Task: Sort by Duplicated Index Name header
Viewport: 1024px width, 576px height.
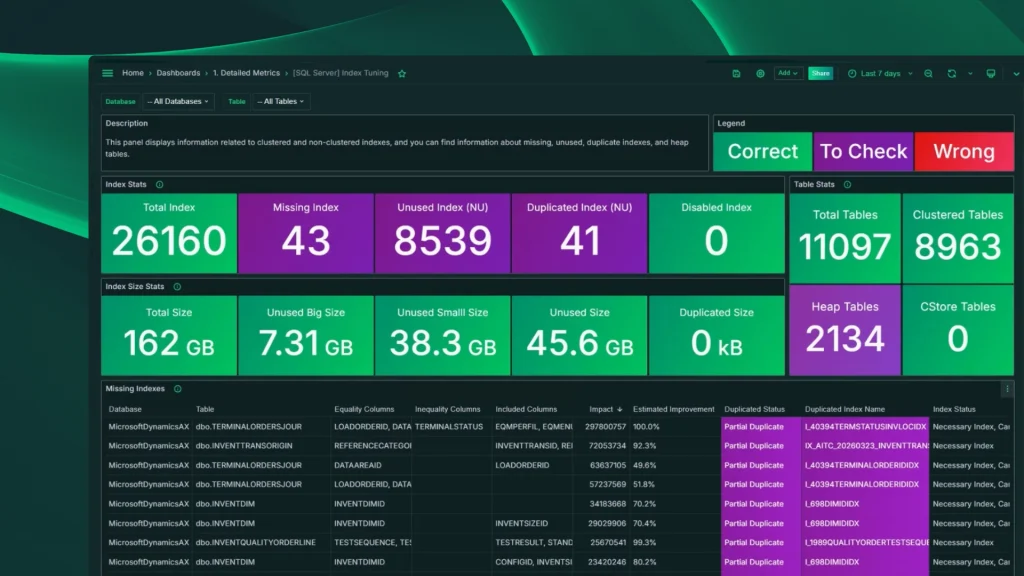Action: tap(844, 409)
